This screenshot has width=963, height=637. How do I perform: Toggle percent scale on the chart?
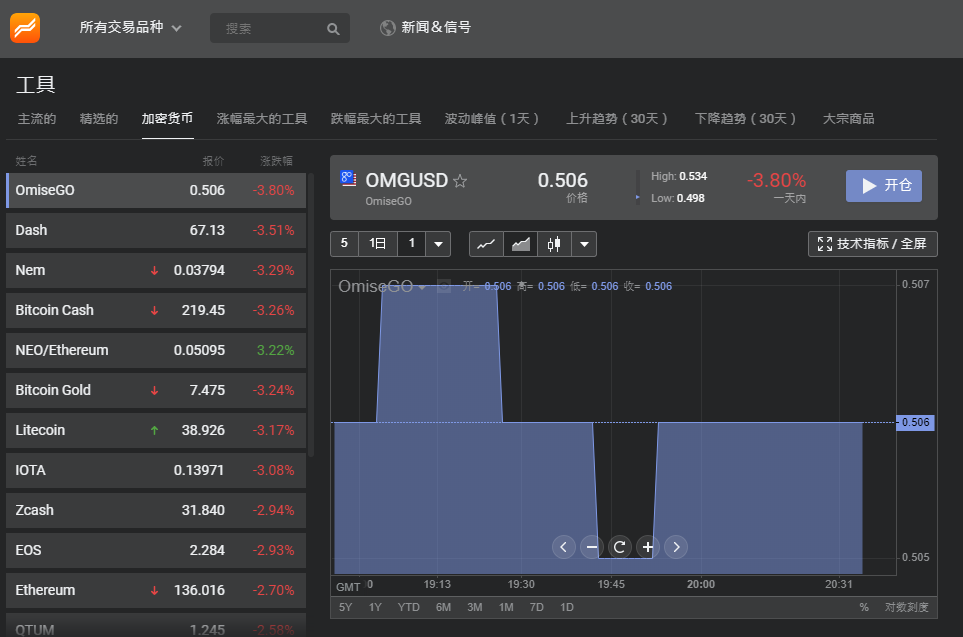(864, 607)
